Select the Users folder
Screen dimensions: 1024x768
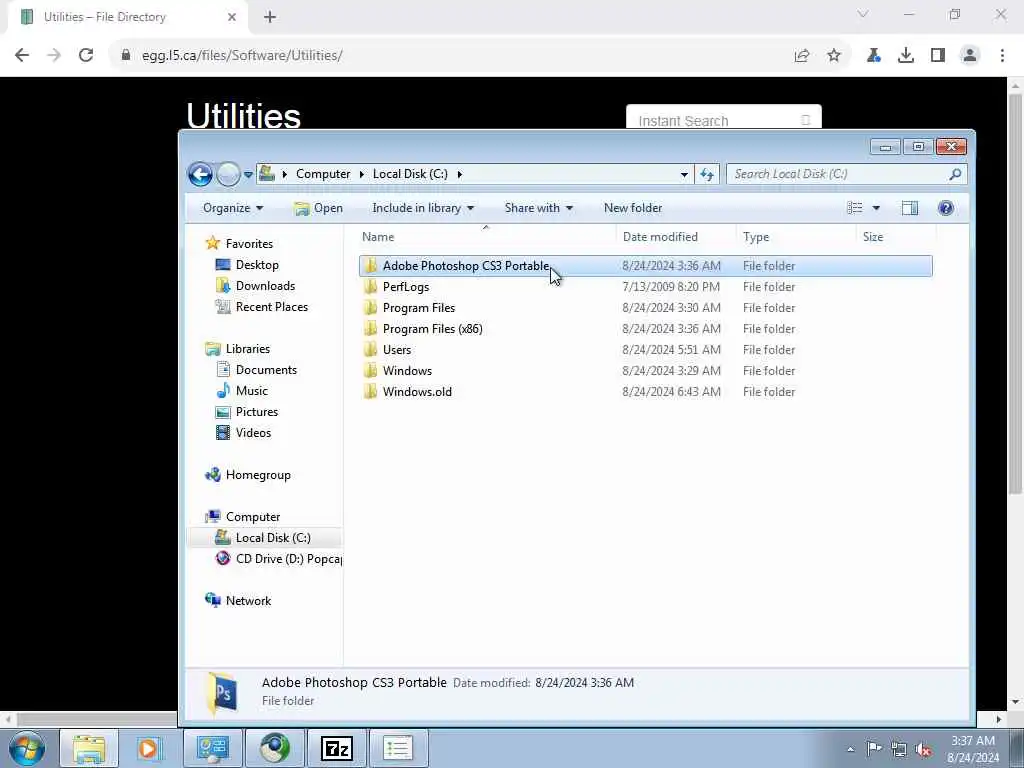coord(645,349)
